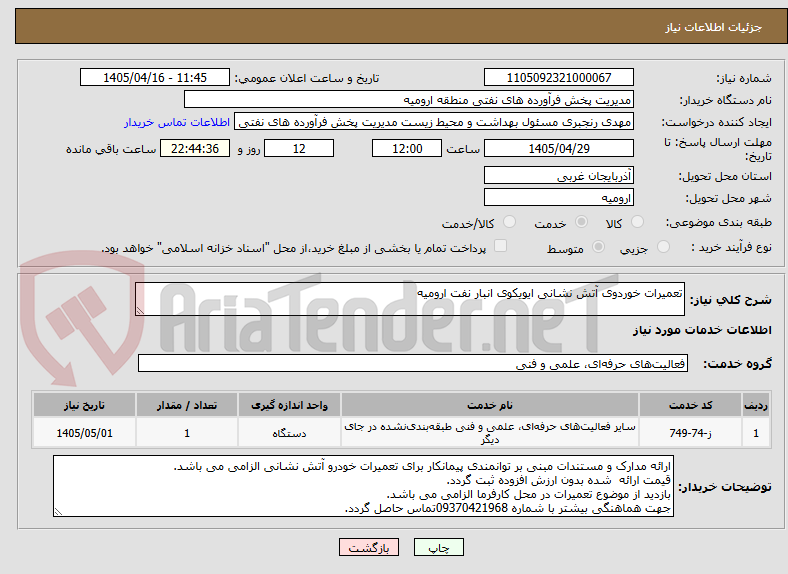Image resolution: width=788 pixels, height=574 pixels.
Task: Open the اطلاعات تماس خریدار link
Action: click(x=177, y=122)
